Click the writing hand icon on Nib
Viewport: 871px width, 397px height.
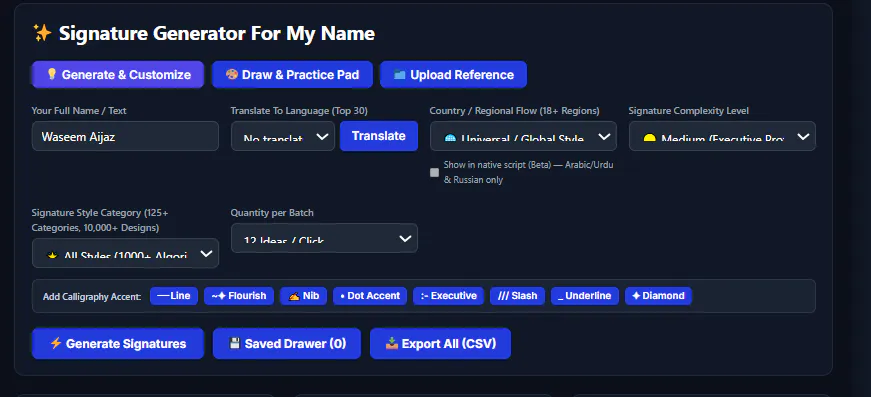(x=294, y=296)
